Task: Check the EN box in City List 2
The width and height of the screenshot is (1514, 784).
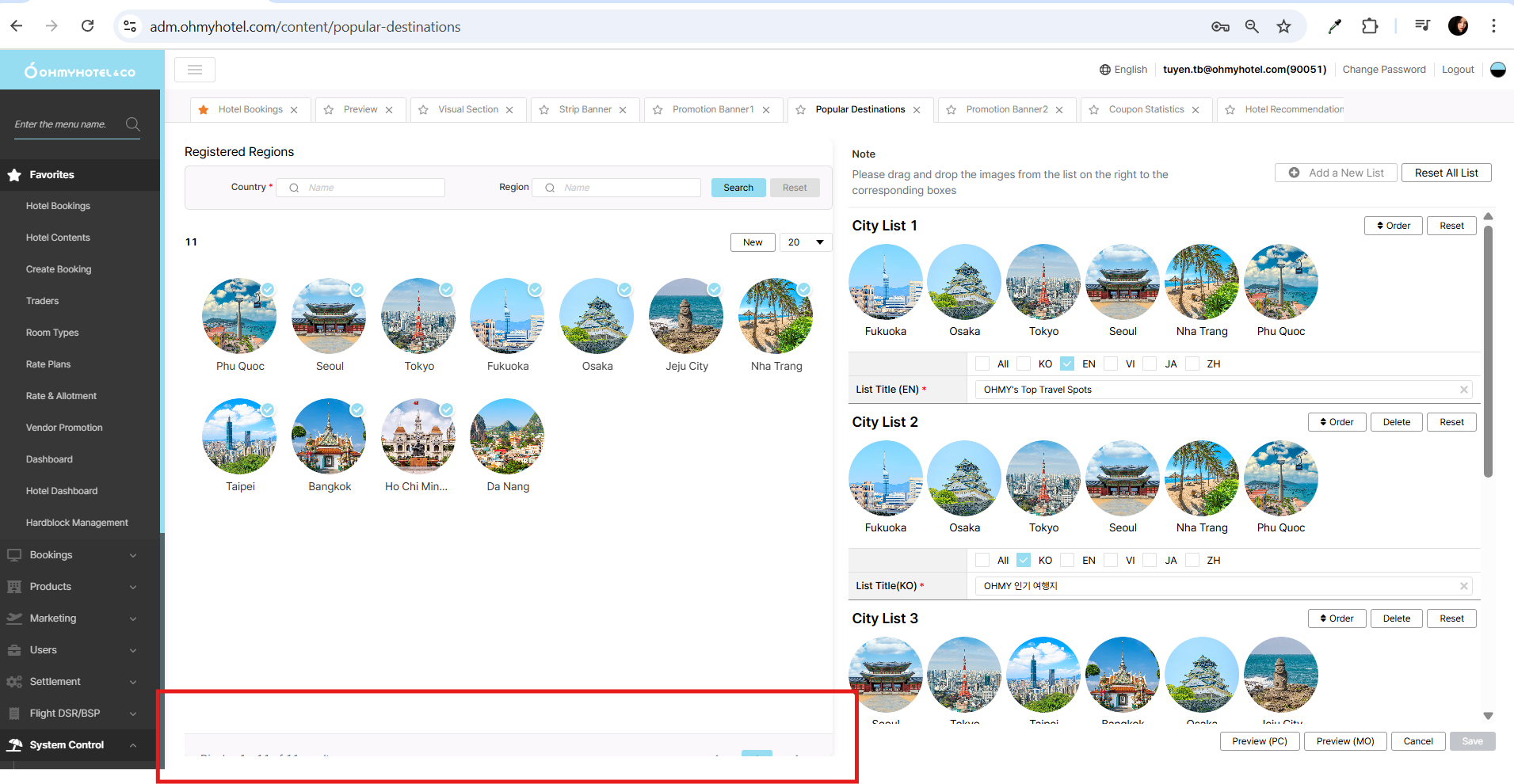Action: [x=1067, y=560]
